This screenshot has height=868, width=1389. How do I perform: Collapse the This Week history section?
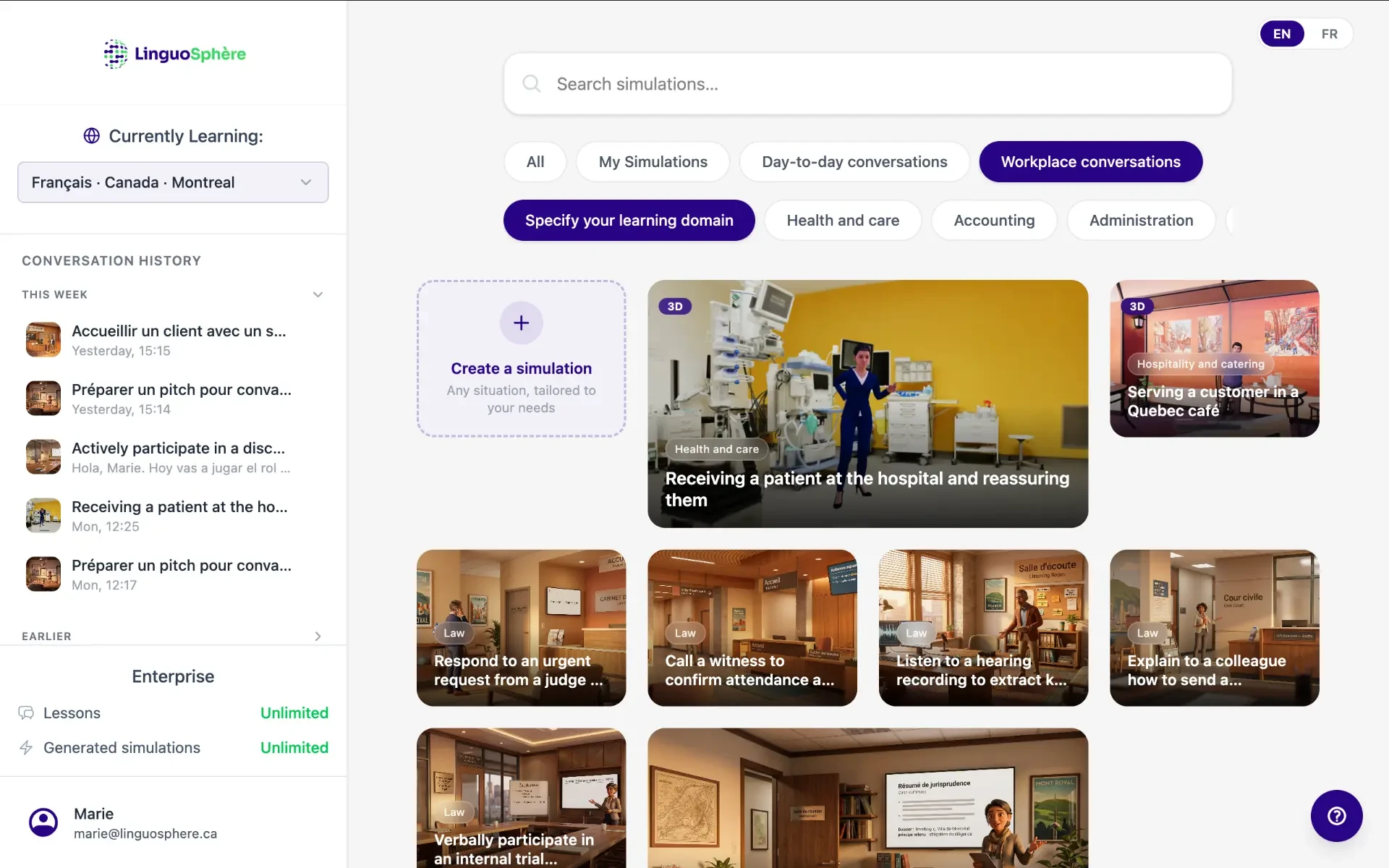(318, 294)
